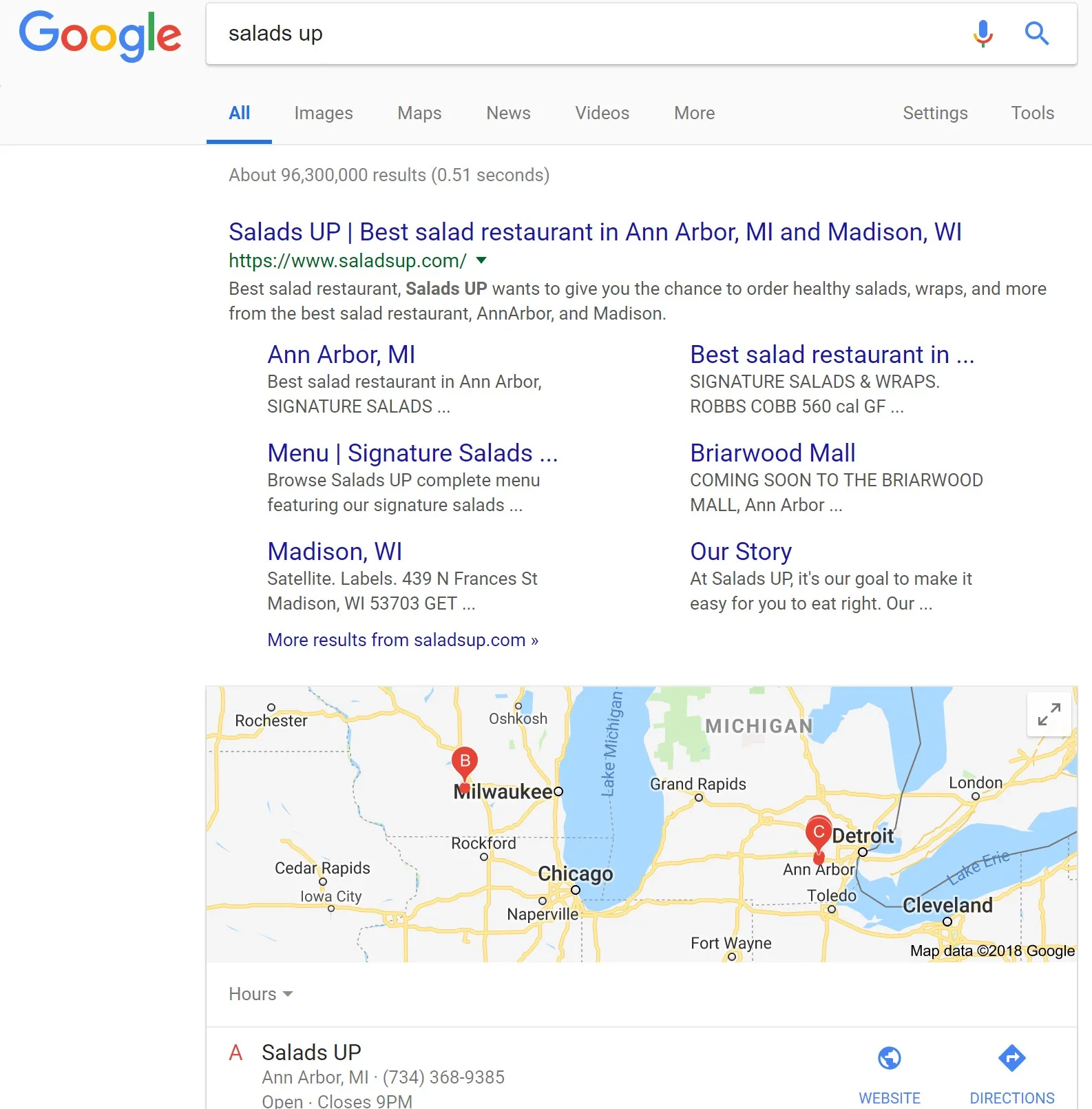Open the Madison, WI sitelink
1092x1109 pixels.
(x=335, y=551)
